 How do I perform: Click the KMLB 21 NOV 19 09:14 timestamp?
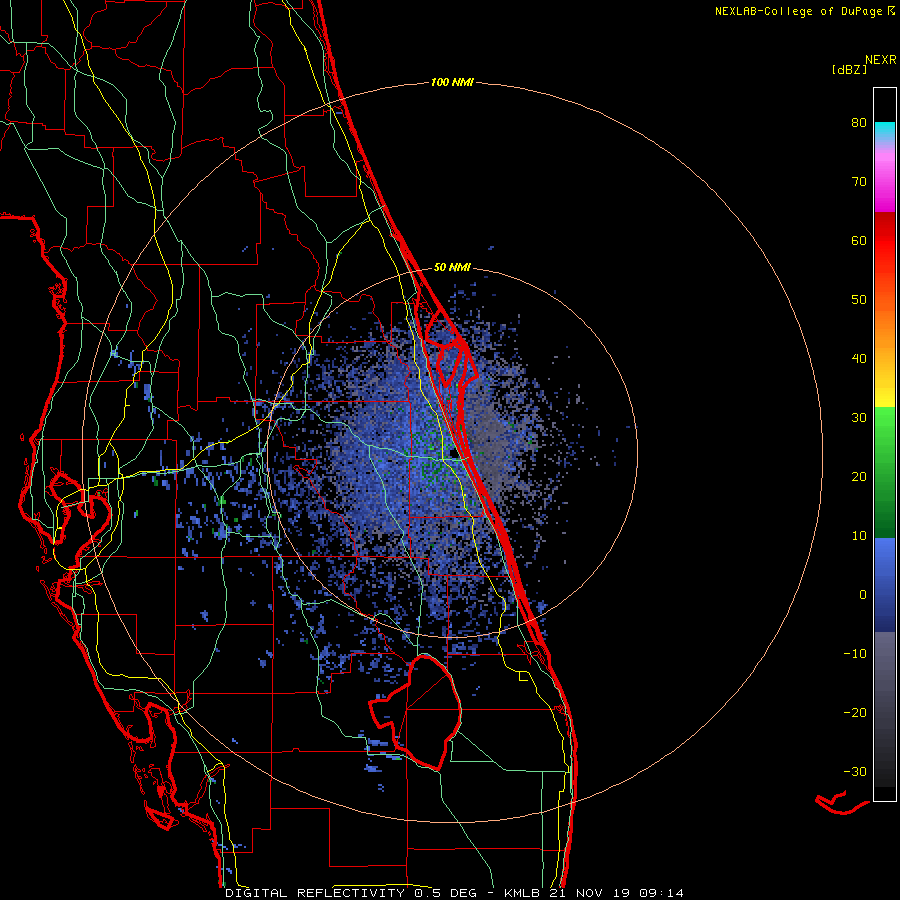tap(594, 893)
